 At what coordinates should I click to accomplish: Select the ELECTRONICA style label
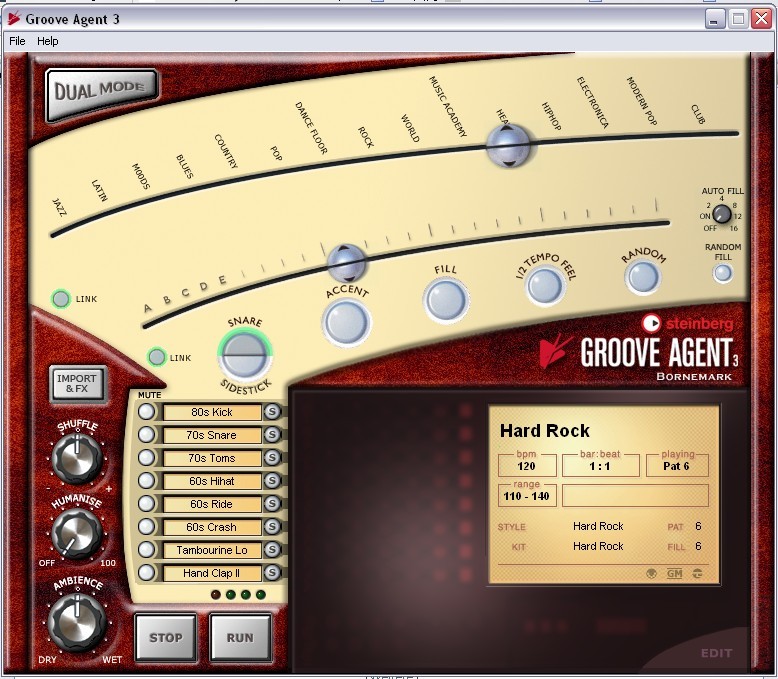point(592,103)
